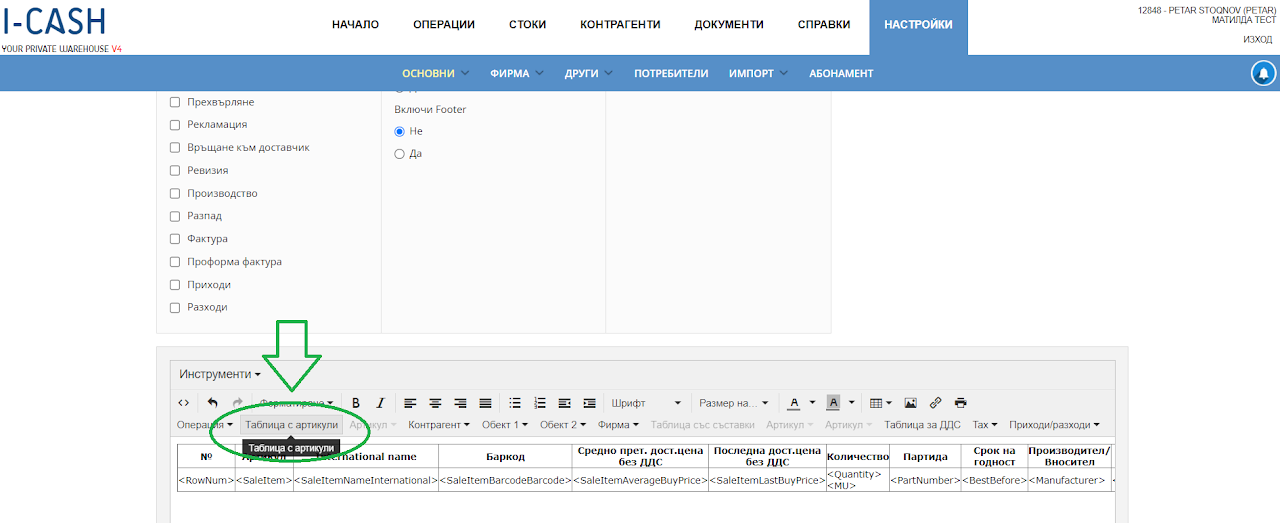Expand the Инструменти menu
The width and height of the screenshot is (1280, 523).
[220, 374]
